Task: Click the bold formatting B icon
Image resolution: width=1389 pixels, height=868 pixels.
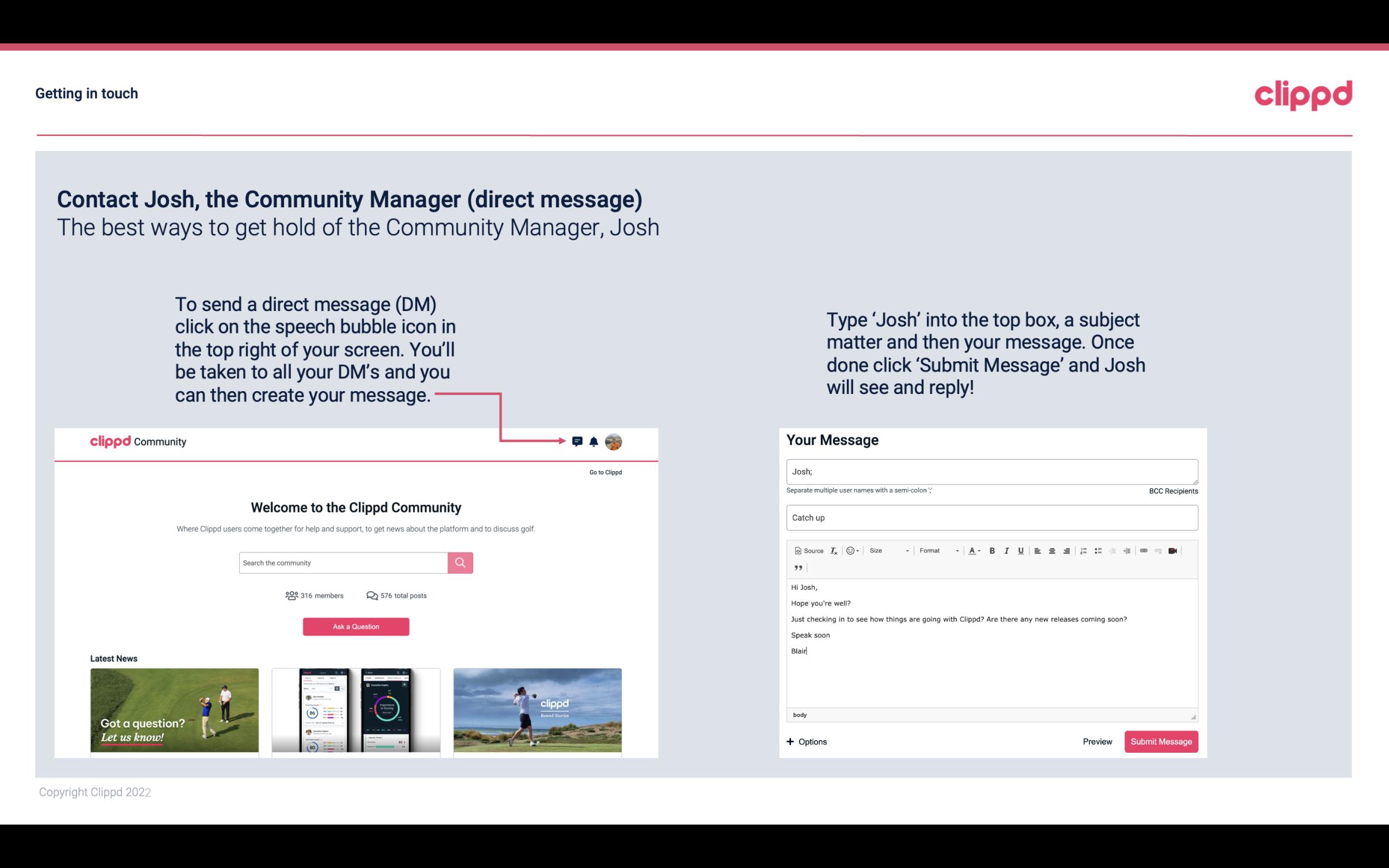Action: 992,551
